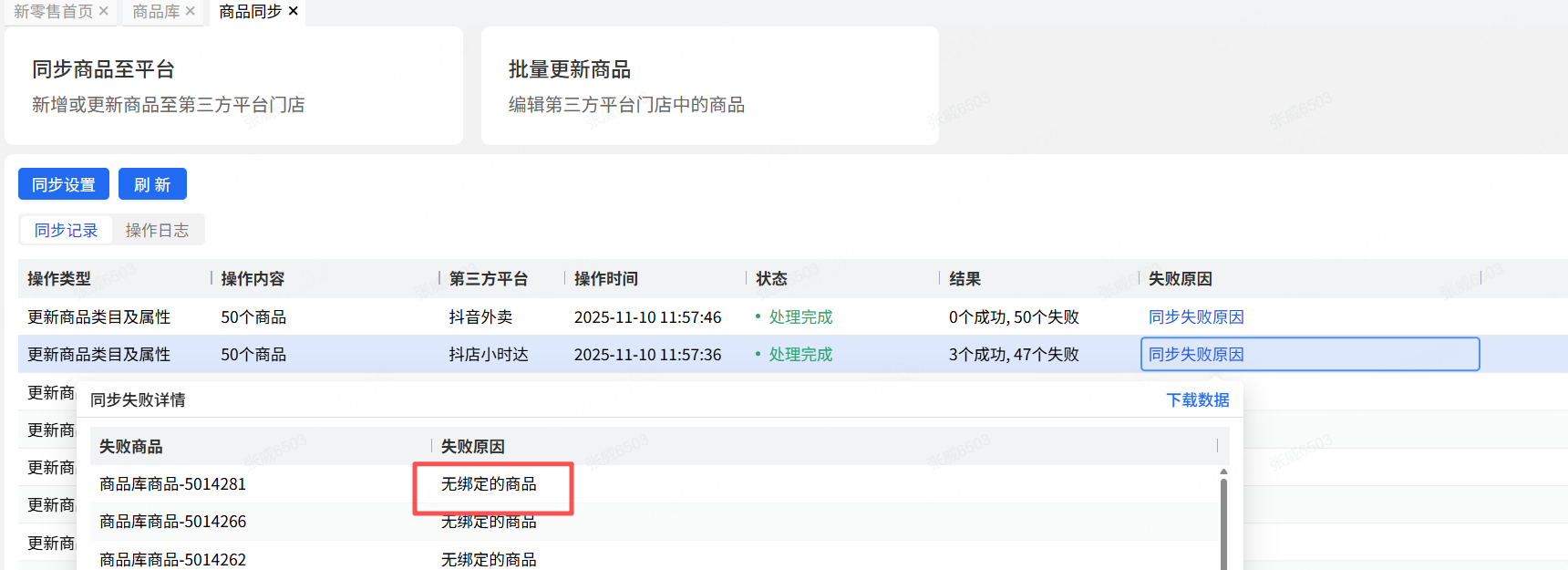Screen dimensions: 1568x570
Task: Open the 同步商品至平台 card
Action: coord(233,86)
